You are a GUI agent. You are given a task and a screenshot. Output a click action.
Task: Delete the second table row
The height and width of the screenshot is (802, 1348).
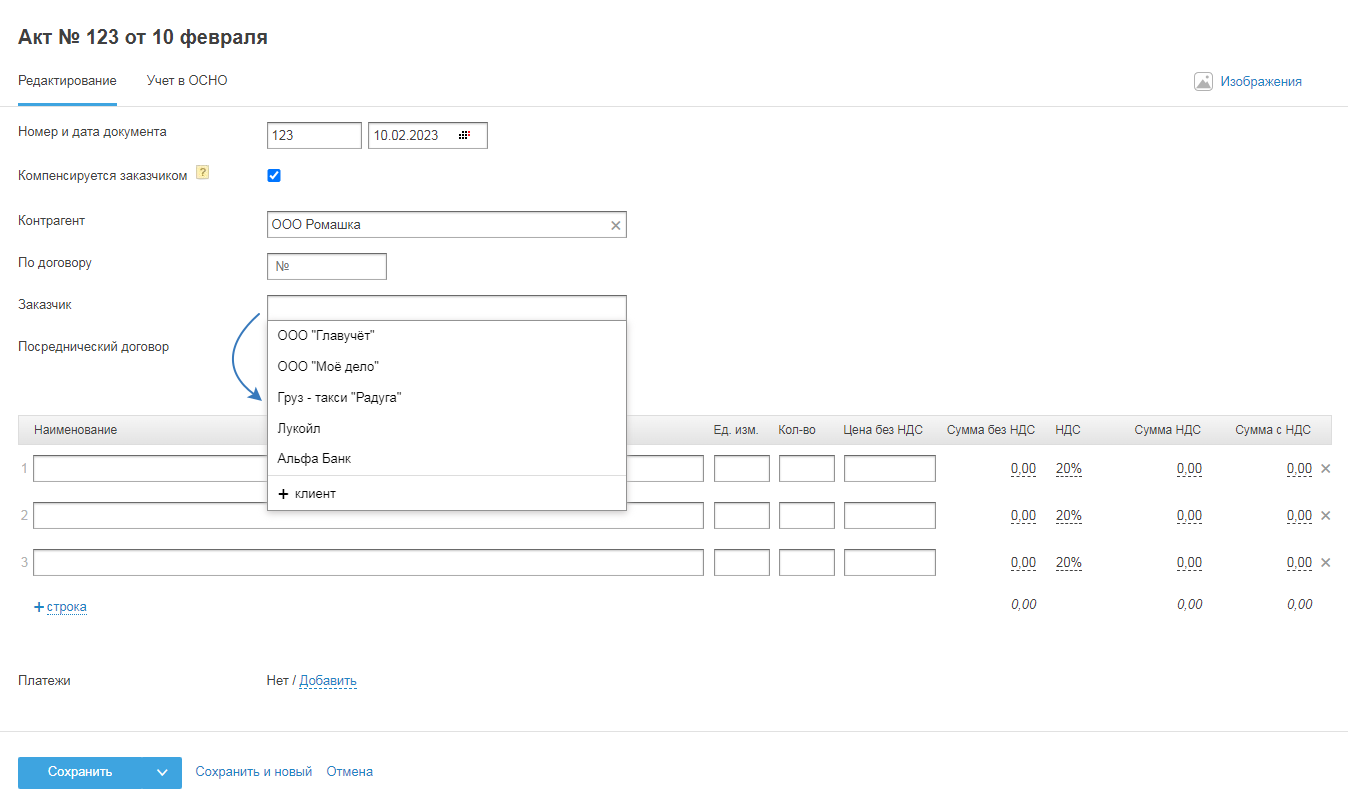point(1326,515)
